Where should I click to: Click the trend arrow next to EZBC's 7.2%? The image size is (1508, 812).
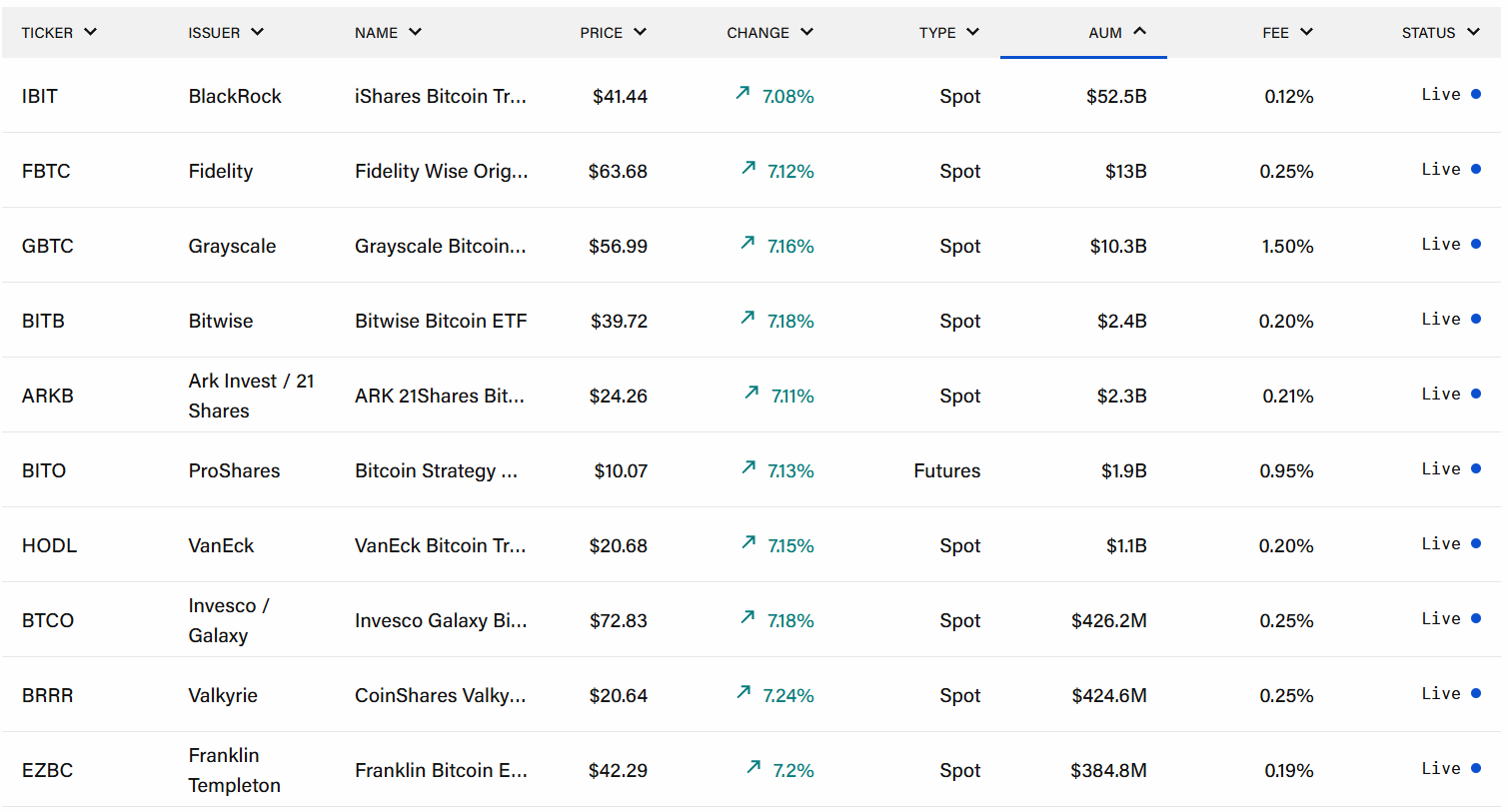point(754,767)
